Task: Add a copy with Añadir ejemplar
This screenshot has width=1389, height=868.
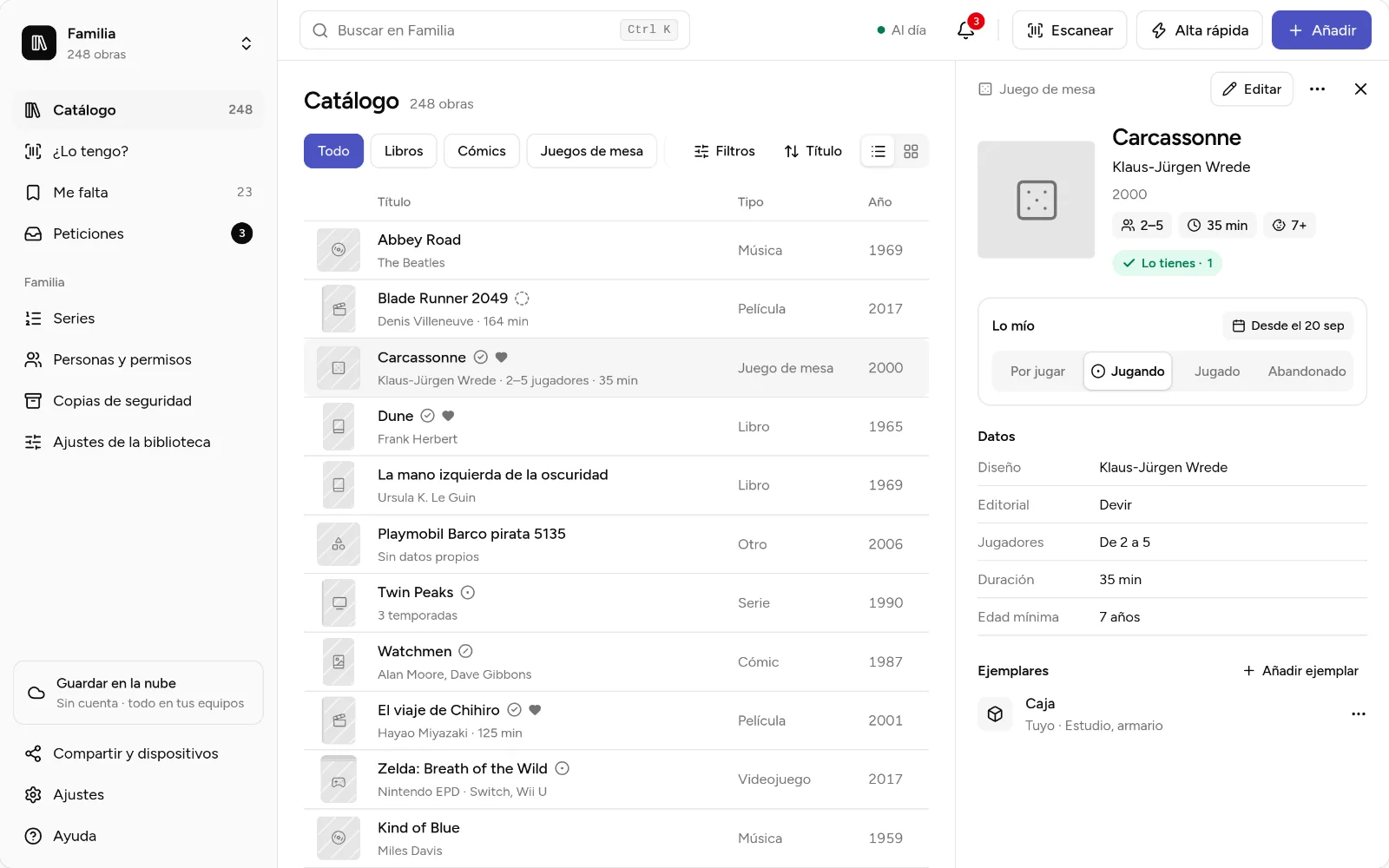Action: (x=1300, y=671)
